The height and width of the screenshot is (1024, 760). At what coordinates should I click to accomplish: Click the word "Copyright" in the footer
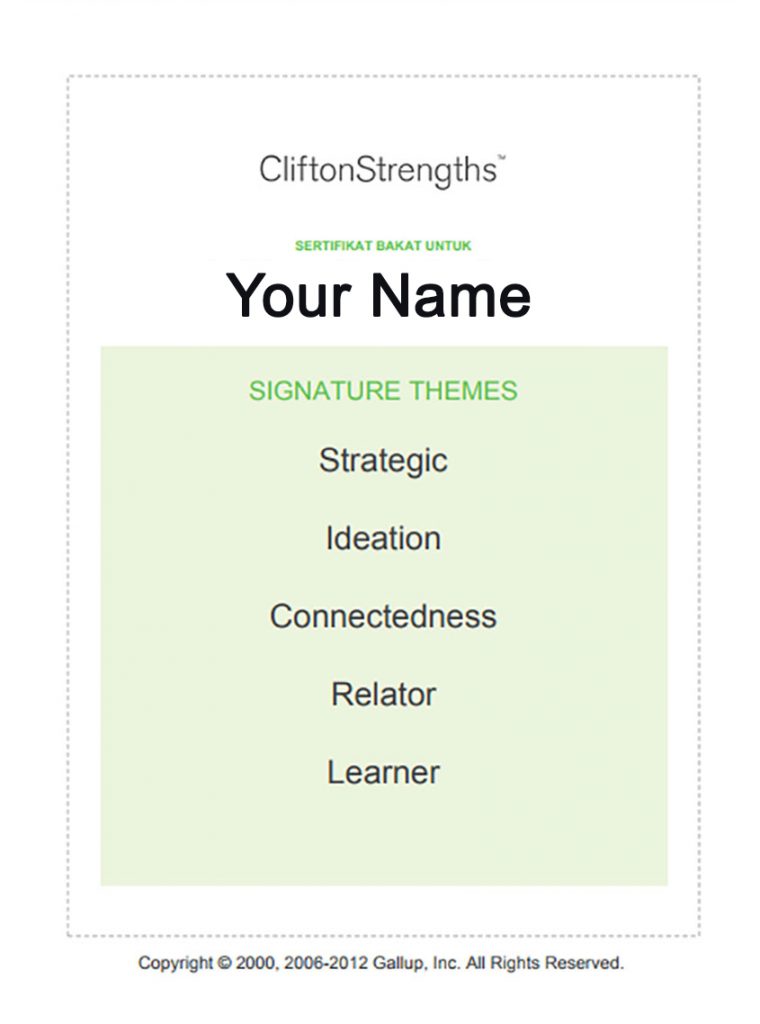[175, 964]
